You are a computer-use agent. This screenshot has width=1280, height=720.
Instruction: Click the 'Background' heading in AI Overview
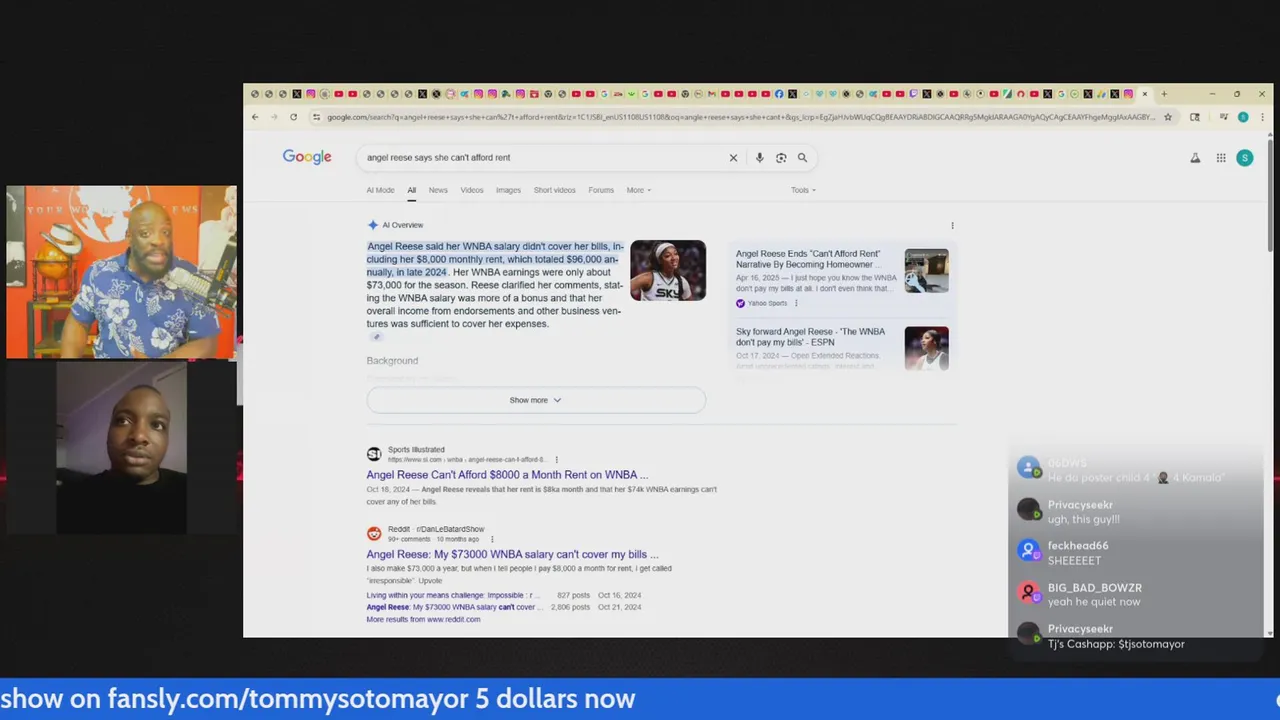[x=392, y=361]
